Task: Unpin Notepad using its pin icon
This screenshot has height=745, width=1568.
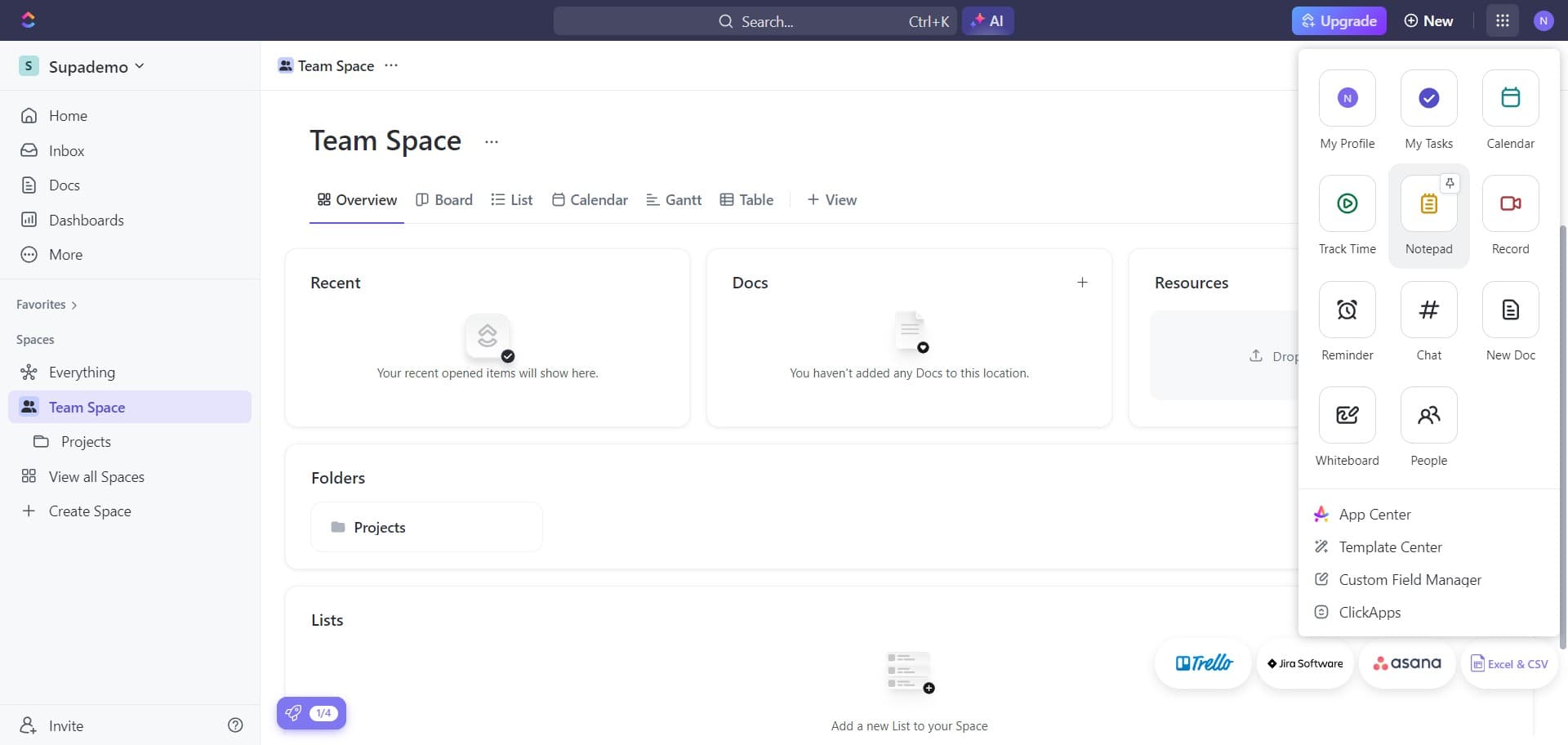Action: click(1450, 184)
